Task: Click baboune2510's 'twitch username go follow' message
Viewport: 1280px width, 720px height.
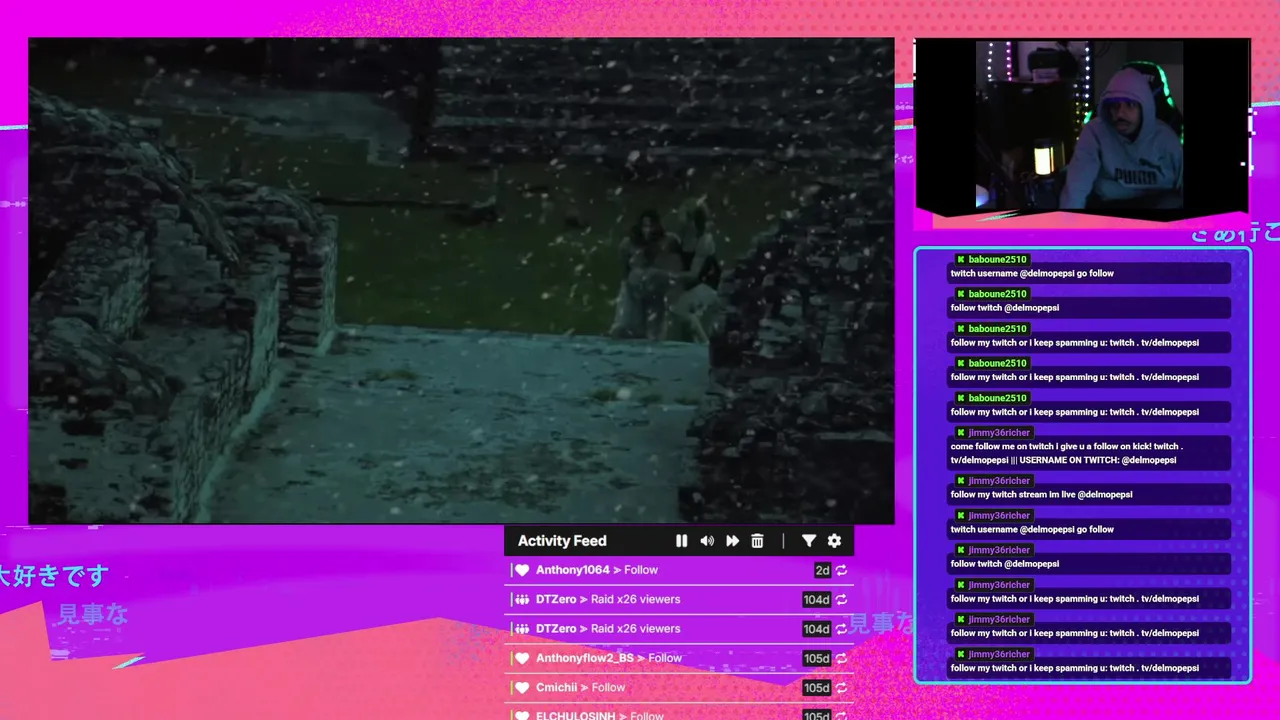Action: click(1090, 273)
